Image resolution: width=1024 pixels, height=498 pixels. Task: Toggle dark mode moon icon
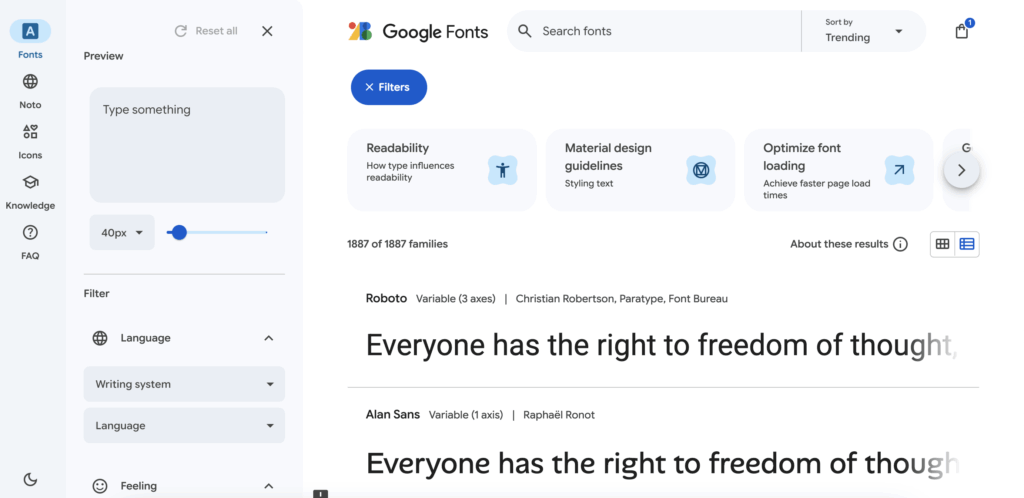coord(30,479)
